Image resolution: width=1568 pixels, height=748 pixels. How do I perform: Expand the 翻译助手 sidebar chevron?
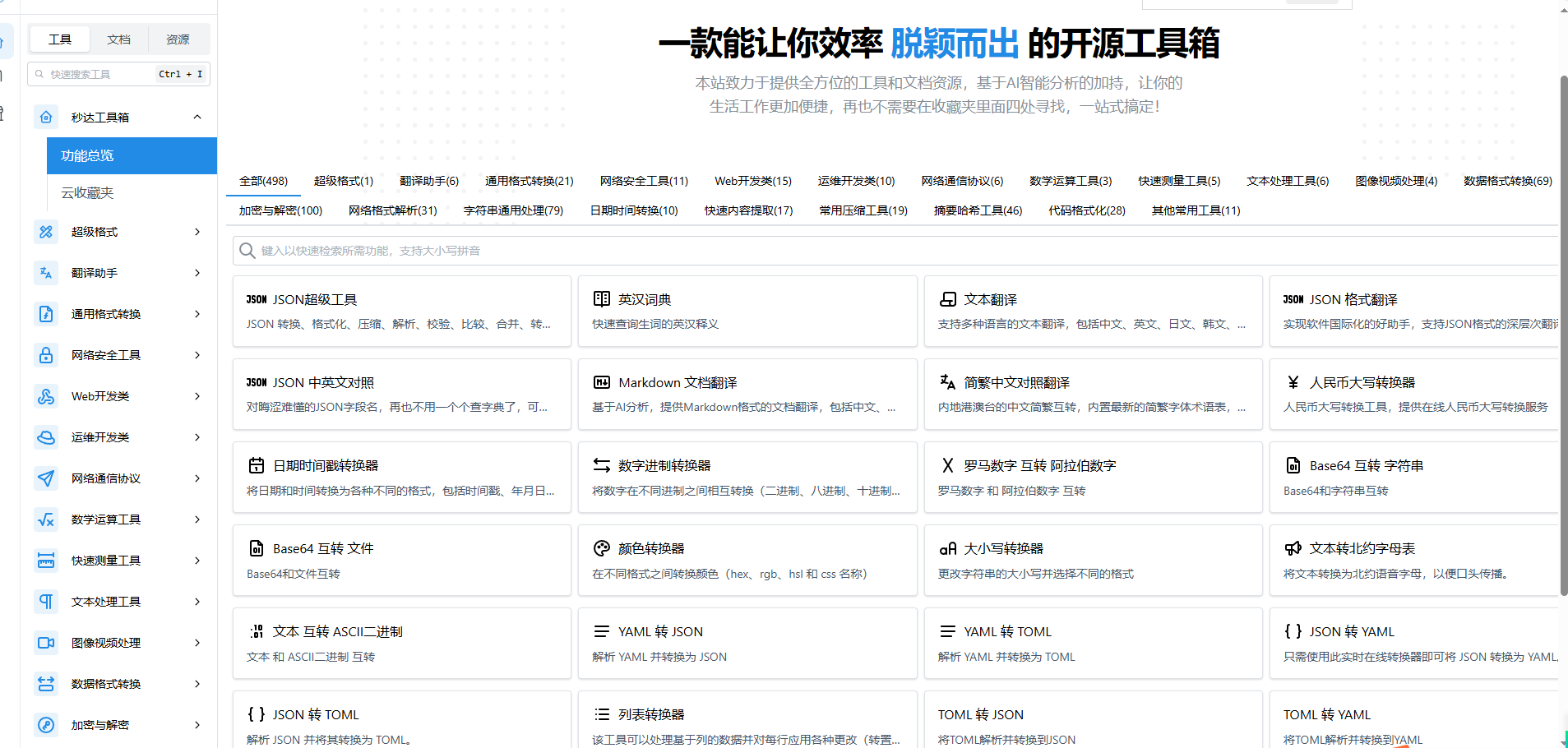197,273
